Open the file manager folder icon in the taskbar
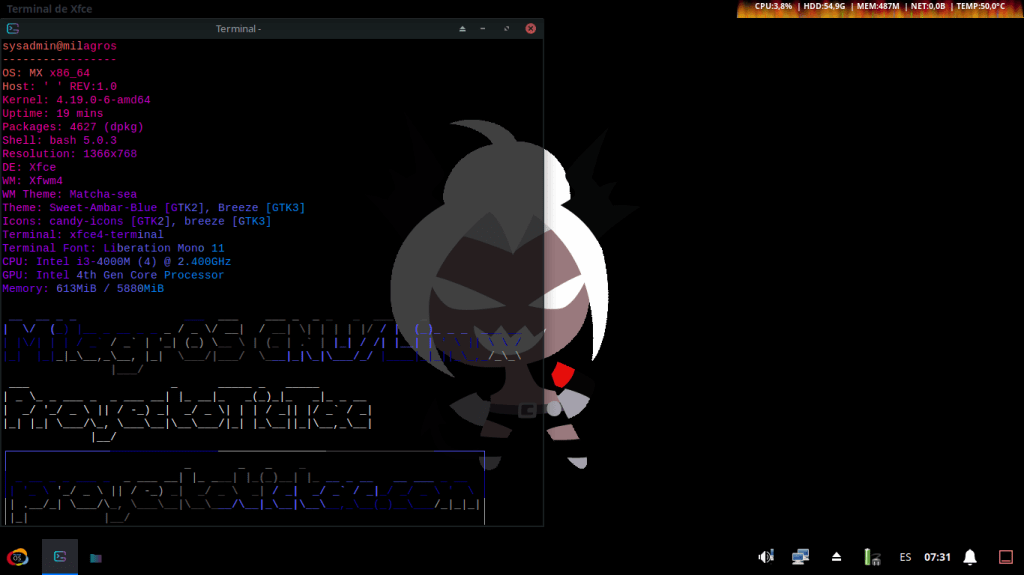The image size is (1024, 575). [96, 557]
